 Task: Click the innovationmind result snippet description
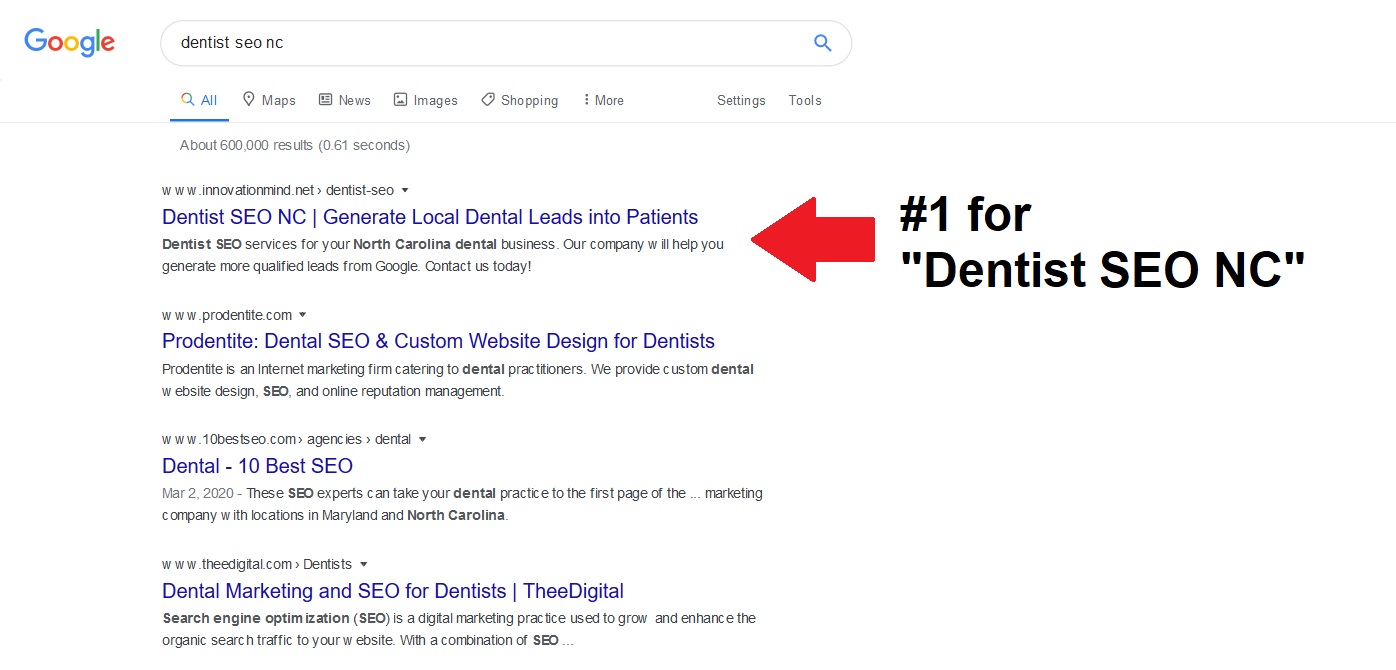(x=443, y=255)
